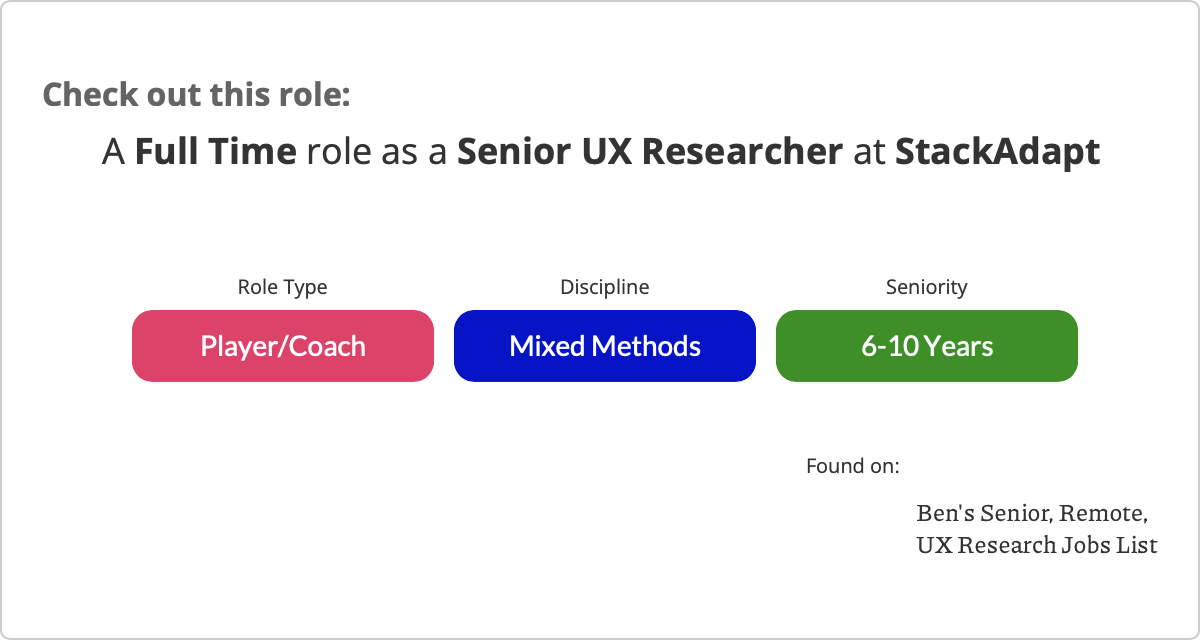
Task: Click the pink Player/Coach badge
Action: tap(283, 346)
